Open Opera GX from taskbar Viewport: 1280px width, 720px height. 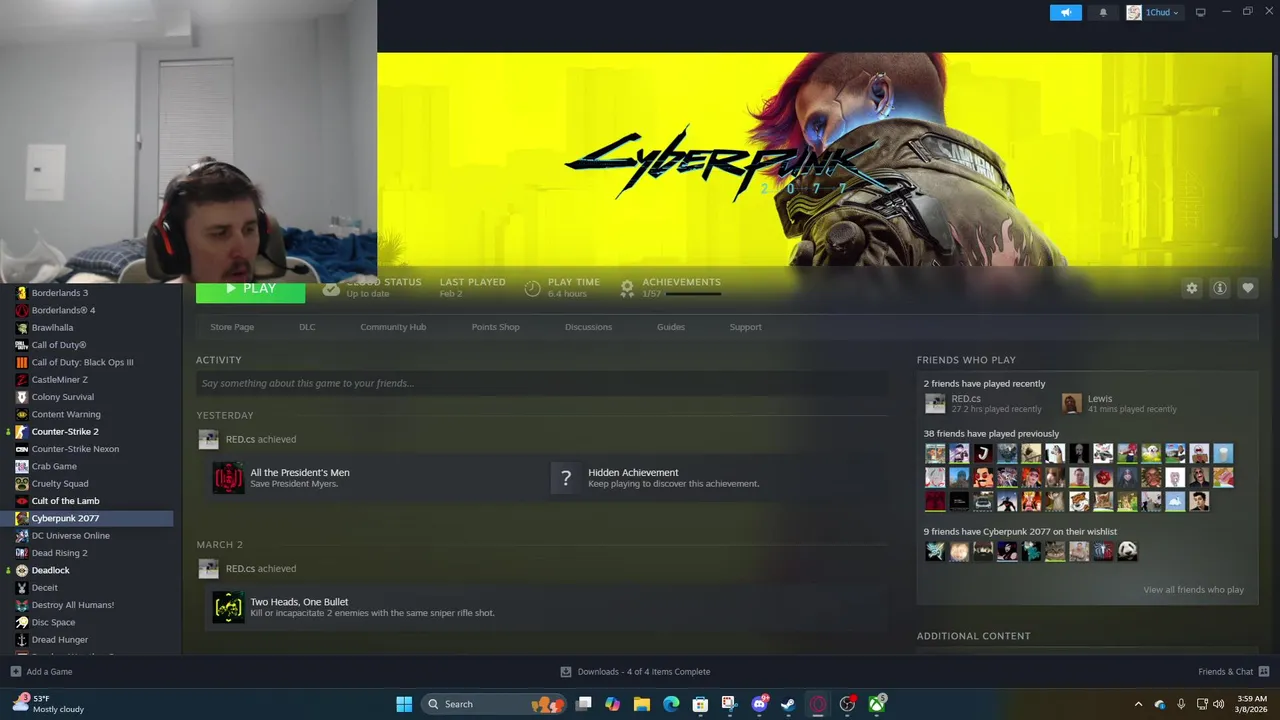point(818,704)
